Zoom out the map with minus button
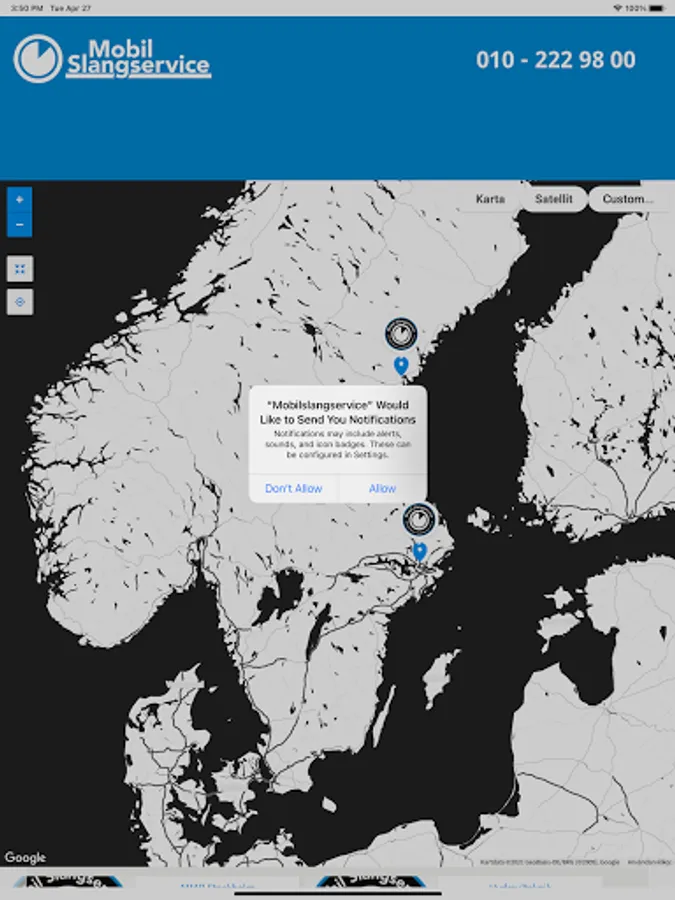Image resolution: width=675 pixels, height=900 pixels. (20, 224)
